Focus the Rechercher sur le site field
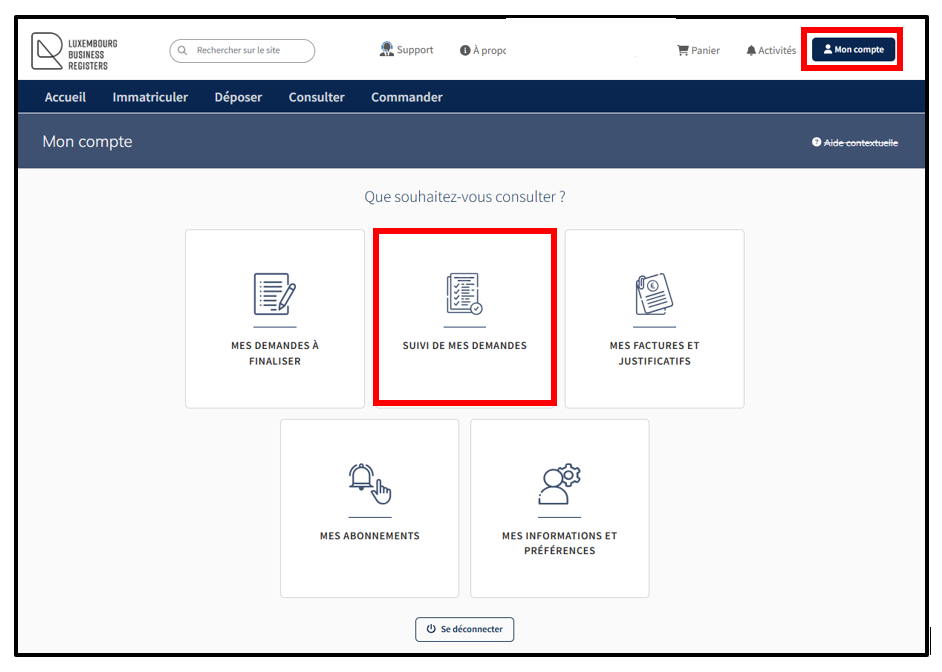This screenshot has height=672, width=942. (250, 51)
